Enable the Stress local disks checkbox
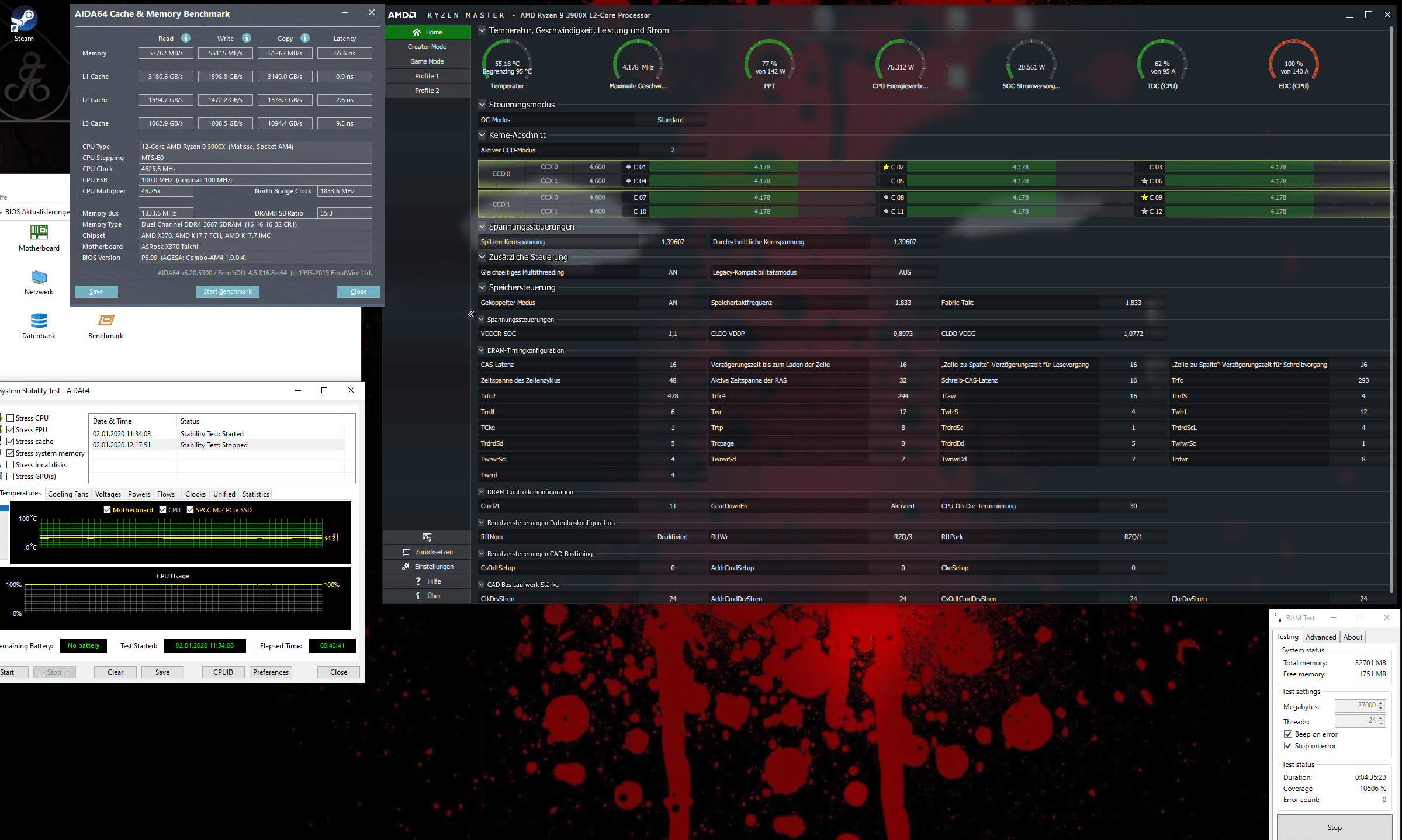This screenshot has width=1402, height=840. pyautogui.click(x=11, y=465)
